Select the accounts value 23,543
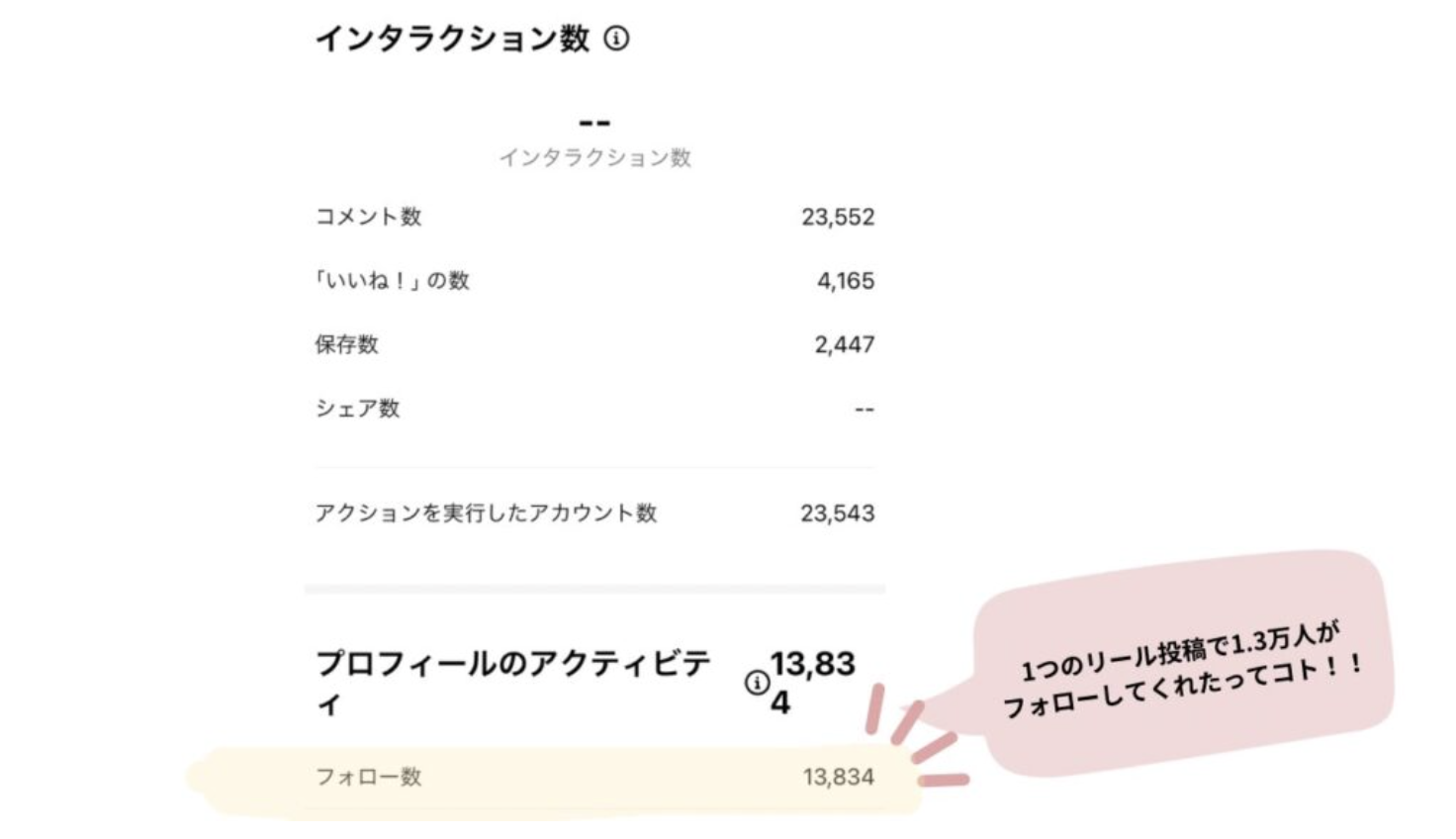This screenshot has height=839, width=1456. click(838, 513)
